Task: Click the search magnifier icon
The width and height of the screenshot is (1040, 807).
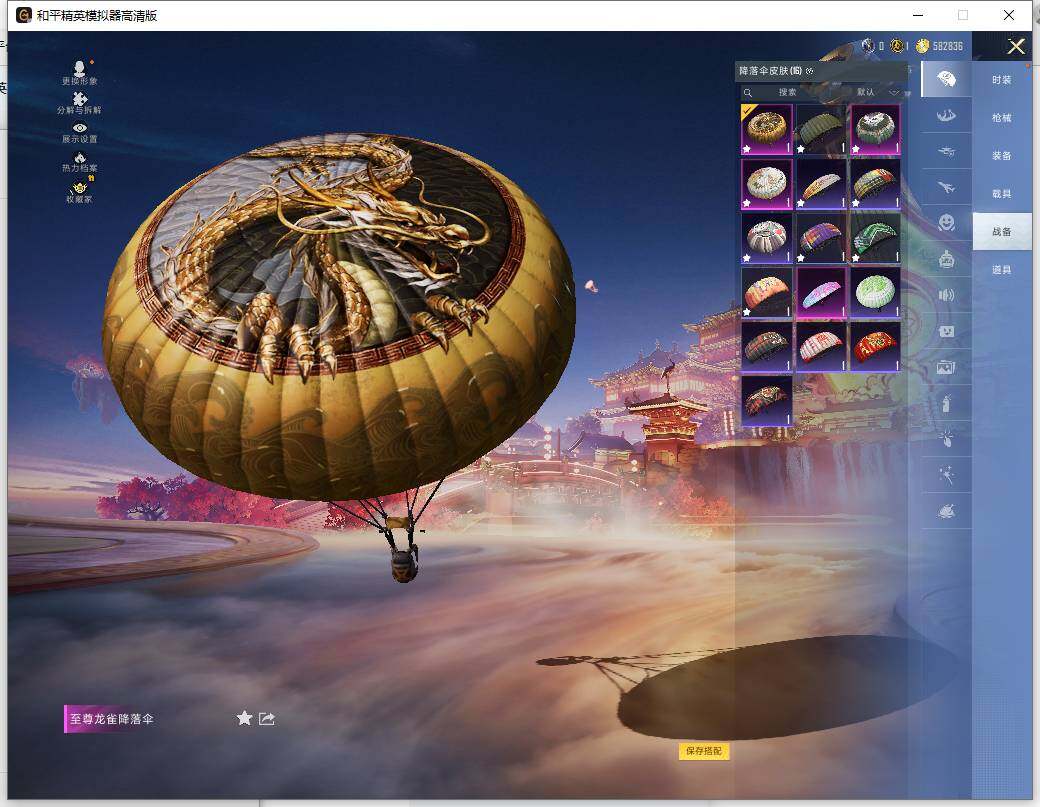Action: 748,92
